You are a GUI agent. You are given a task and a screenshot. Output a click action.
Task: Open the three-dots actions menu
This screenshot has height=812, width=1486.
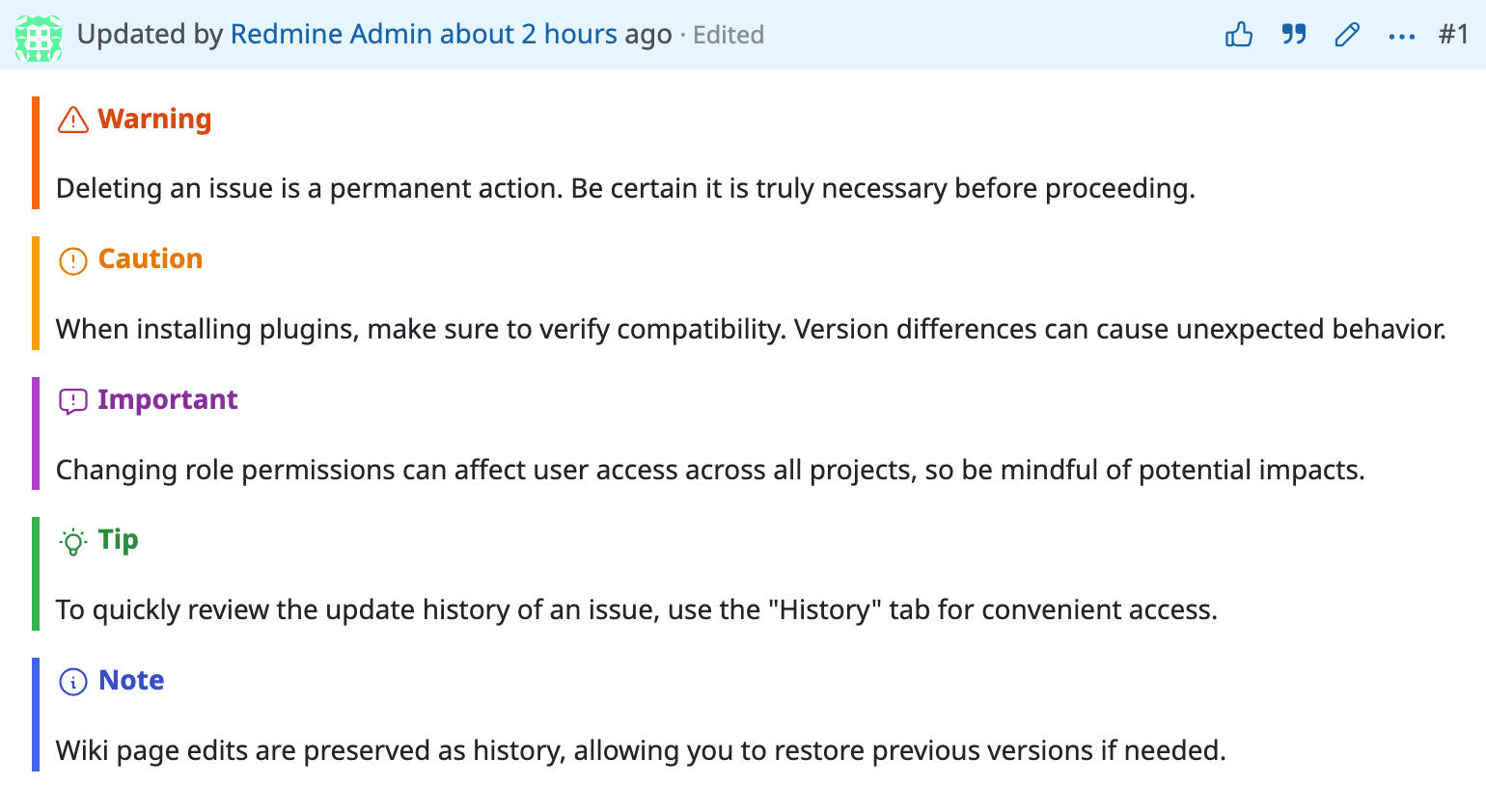[1401, 37]
